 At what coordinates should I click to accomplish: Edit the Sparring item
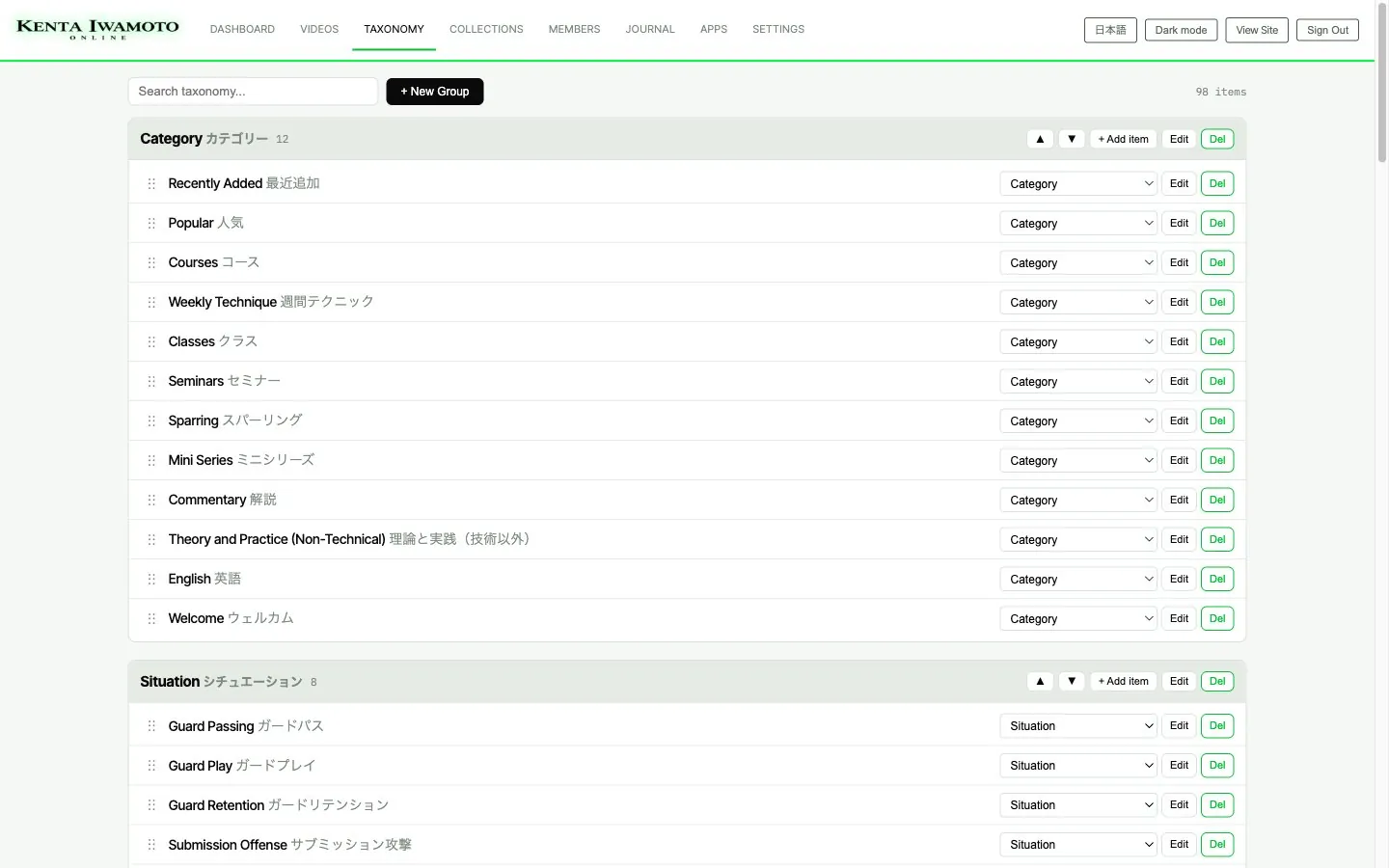click(x=1179, y=420)
